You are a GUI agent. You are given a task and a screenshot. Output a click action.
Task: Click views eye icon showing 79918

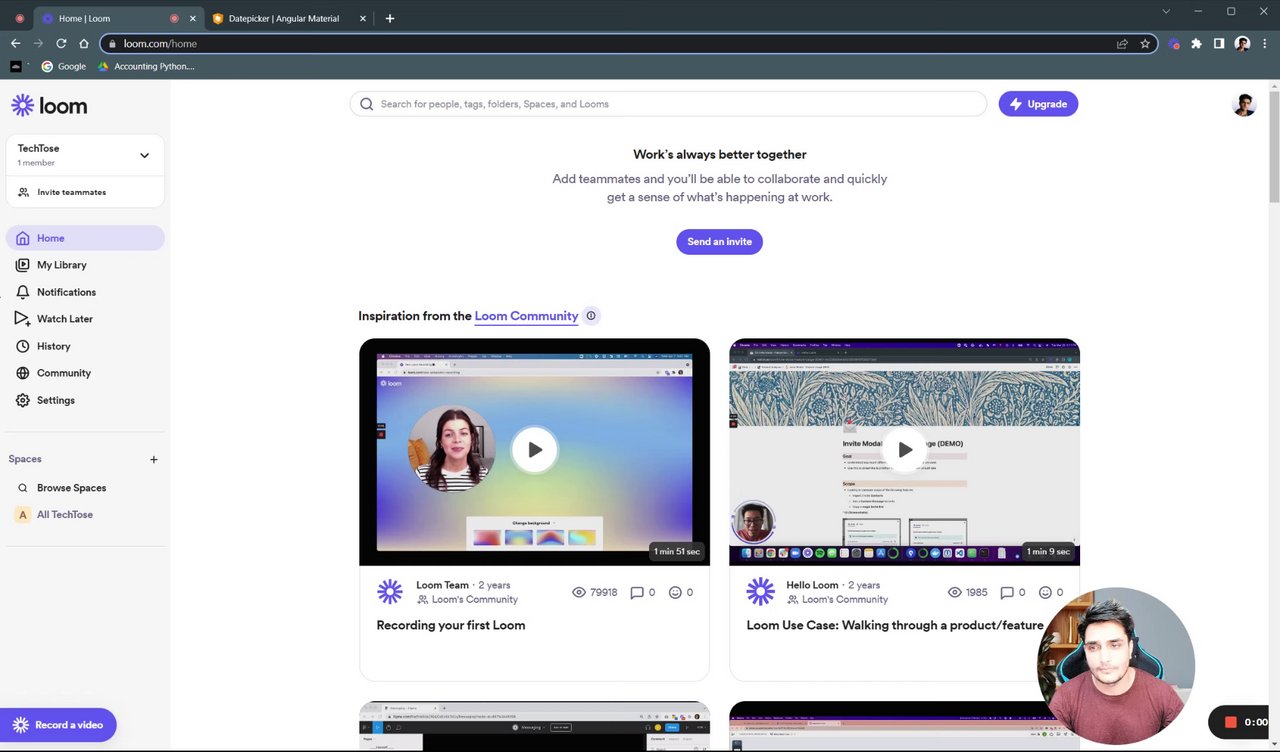(x=578, y=592)
